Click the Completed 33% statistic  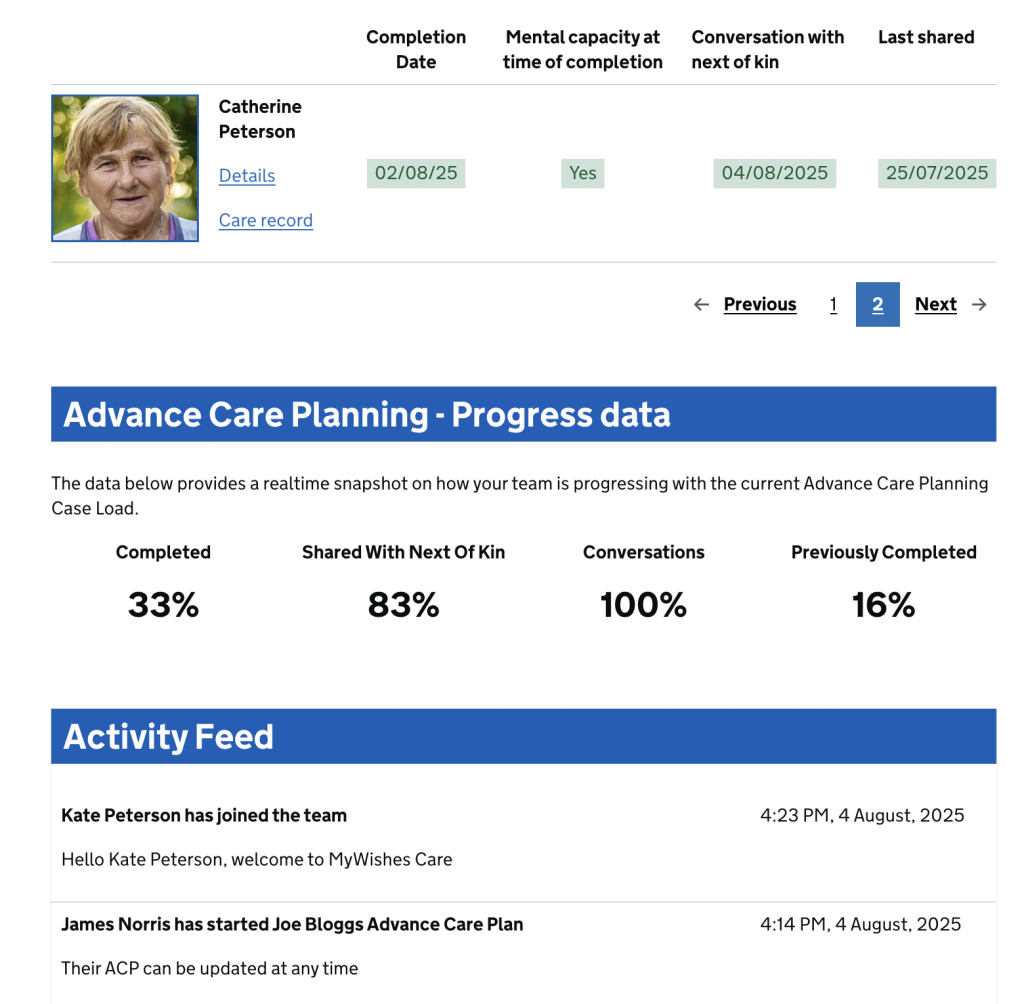[163, 605]
